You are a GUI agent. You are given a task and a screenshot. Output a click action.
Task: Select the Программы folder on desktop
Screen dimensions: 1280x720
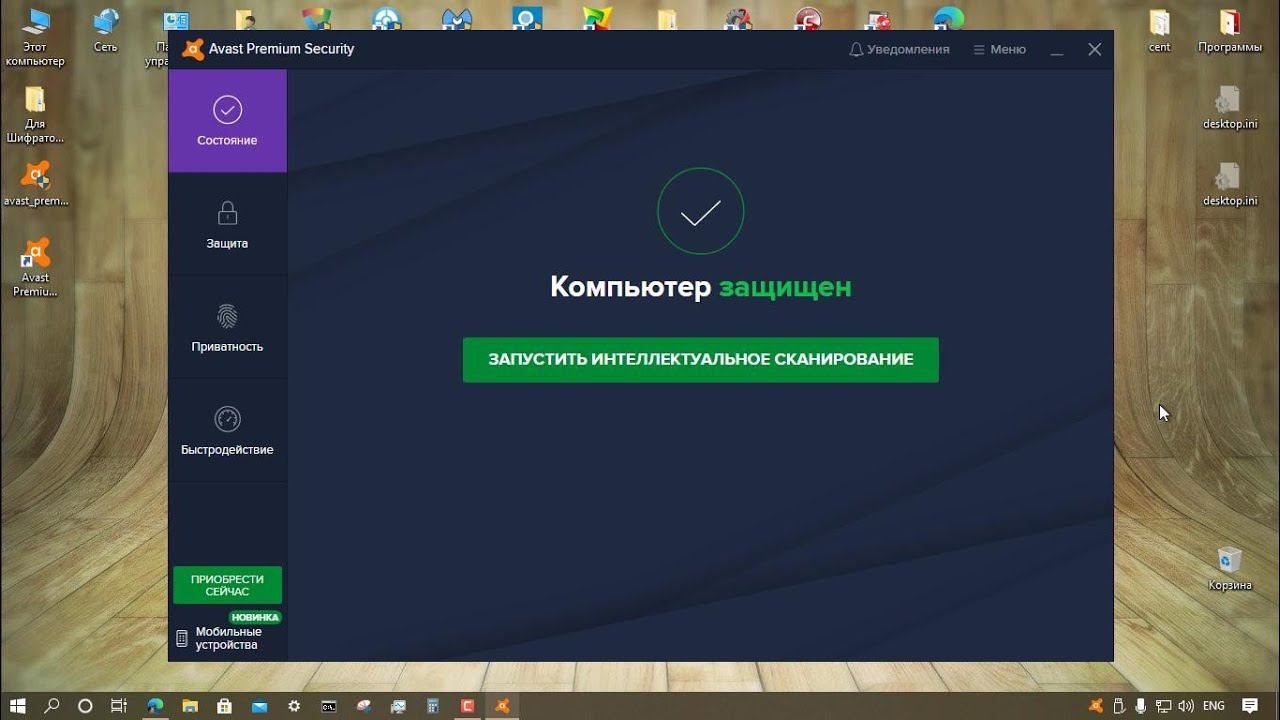click(1229, 30)
